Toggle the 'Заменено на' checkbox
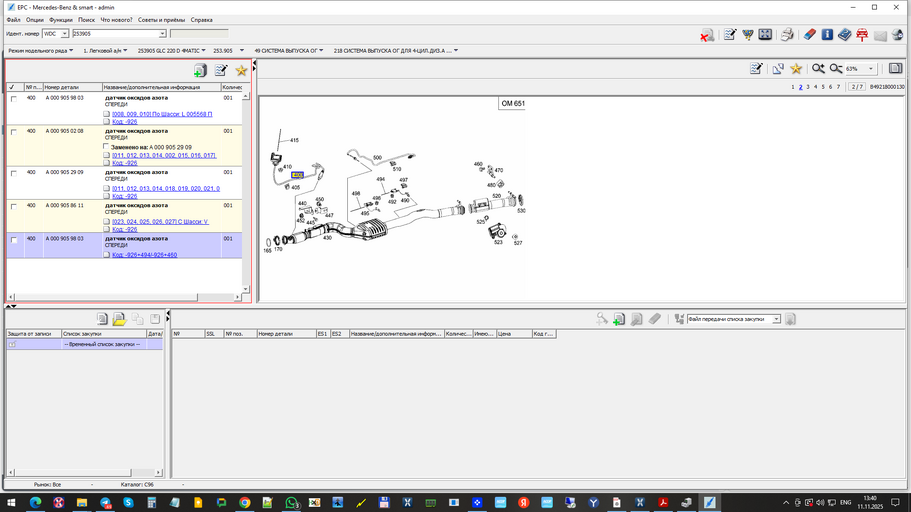 [107, 147]
